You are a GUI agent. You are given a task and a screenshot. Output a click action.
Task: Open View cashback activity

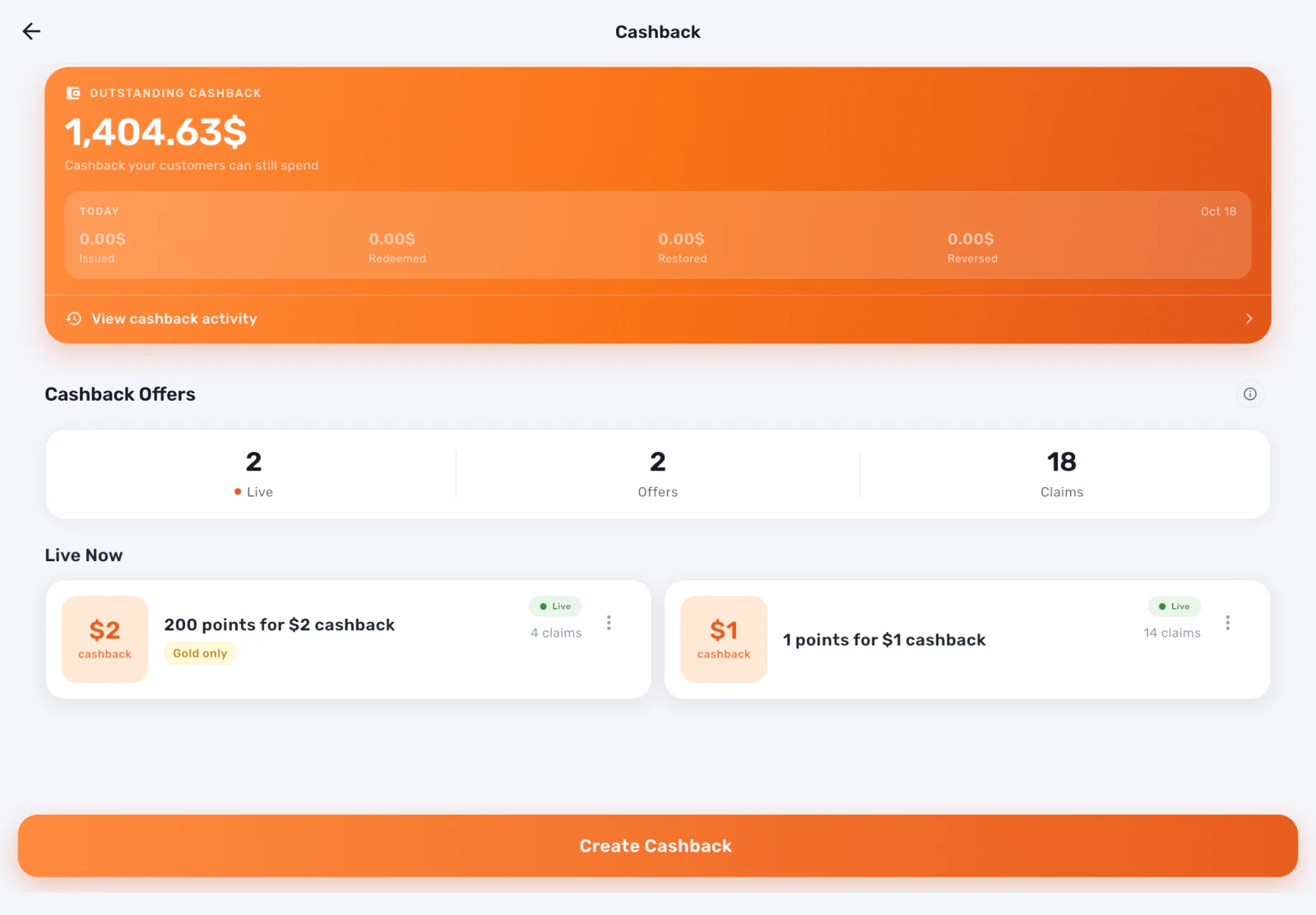(x=658, y=318)
